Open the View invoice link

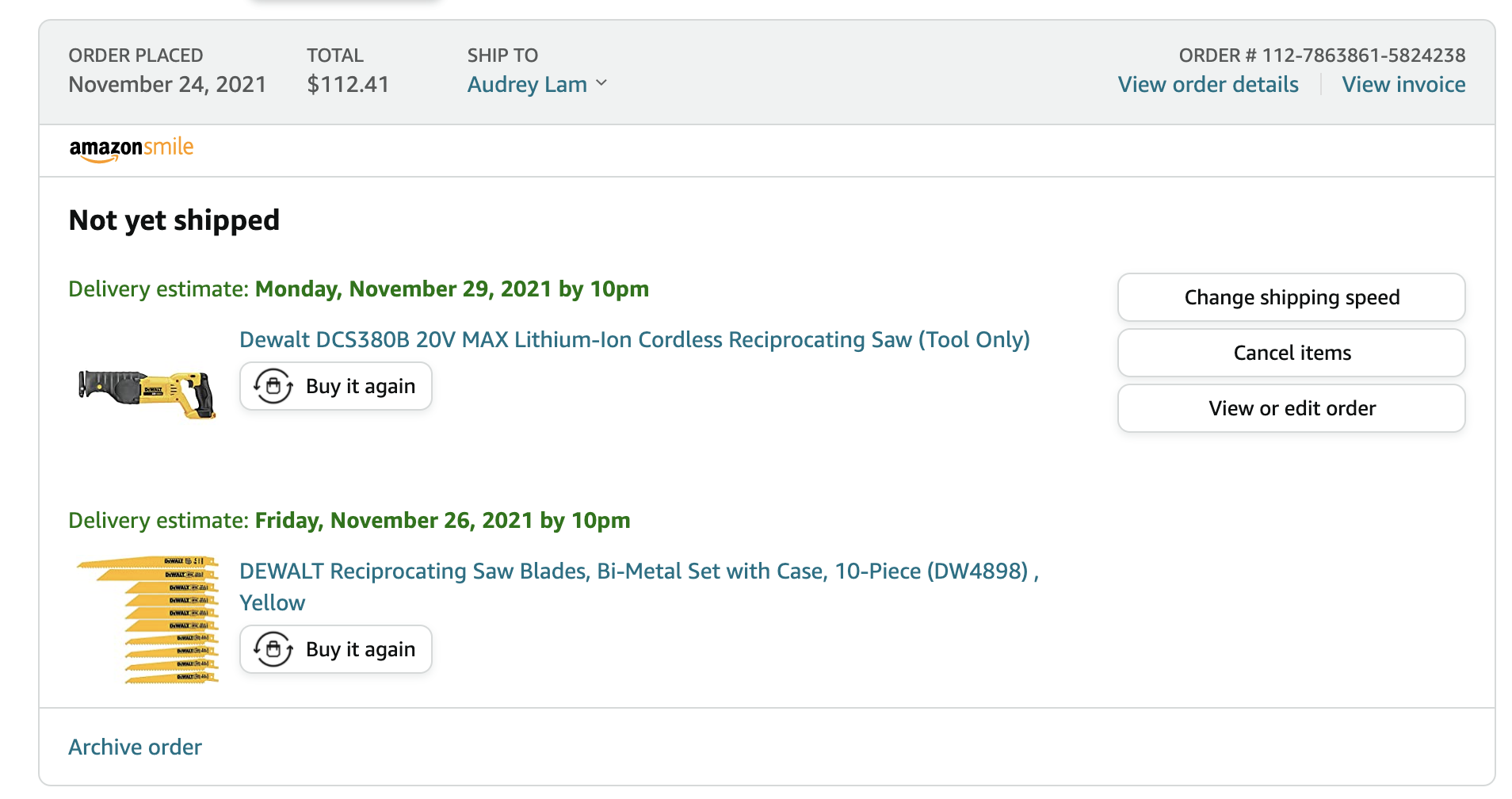point(1403,84)
